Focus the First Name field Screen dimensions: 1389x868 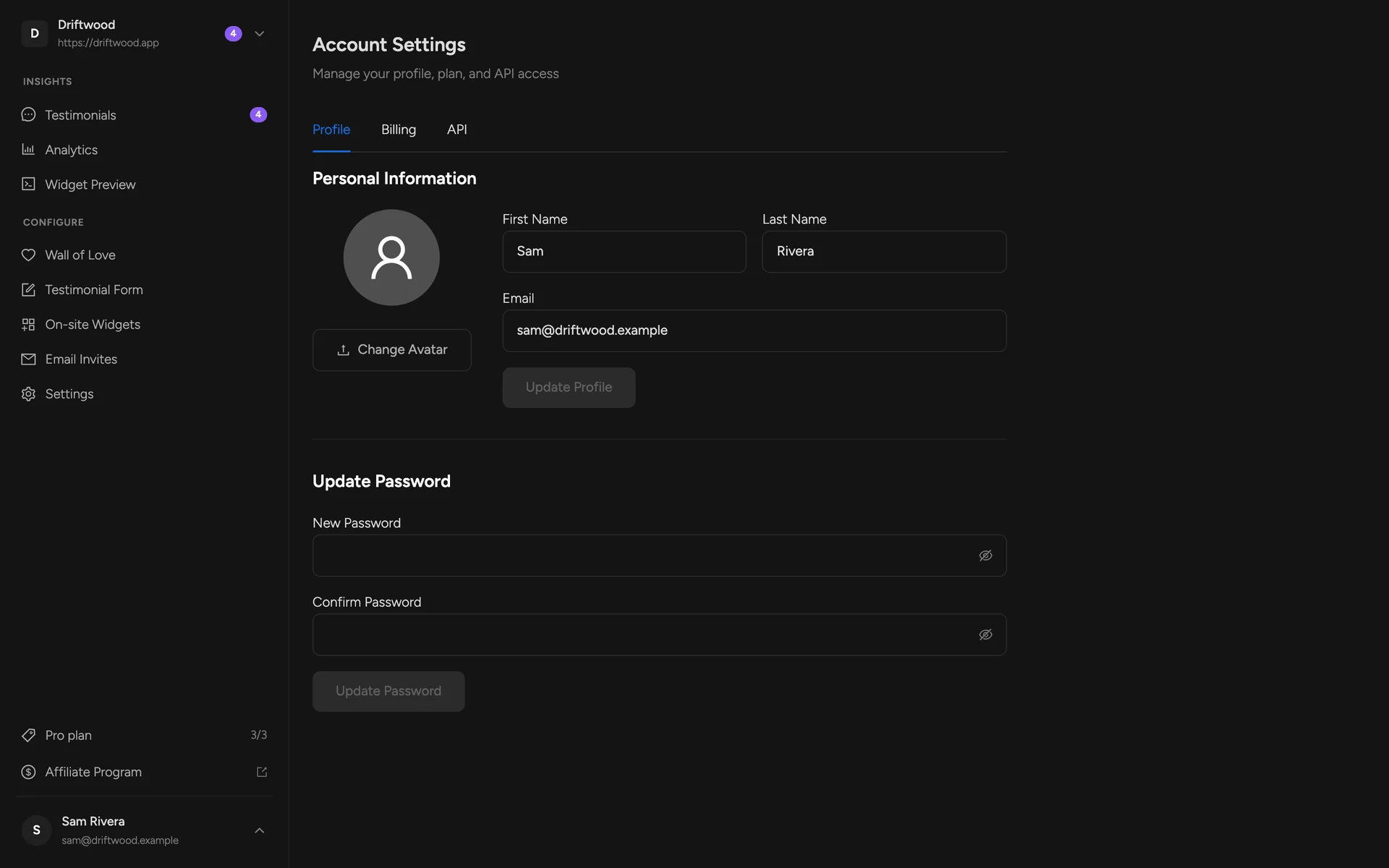624,252
